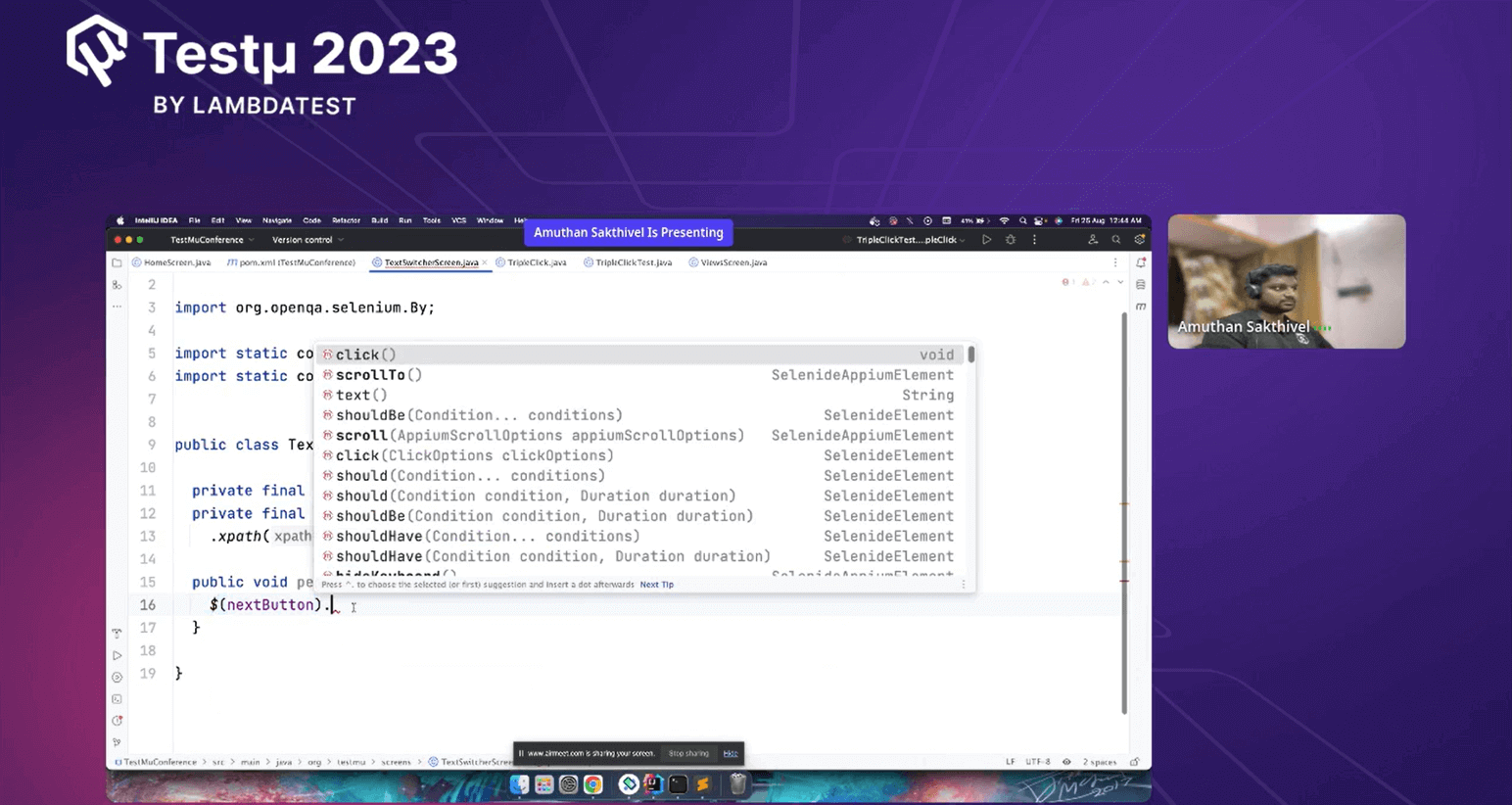Screen dimensions: 1512x805
Task: Open the Code With Me user icon
Action: [x=1093, y=240]
